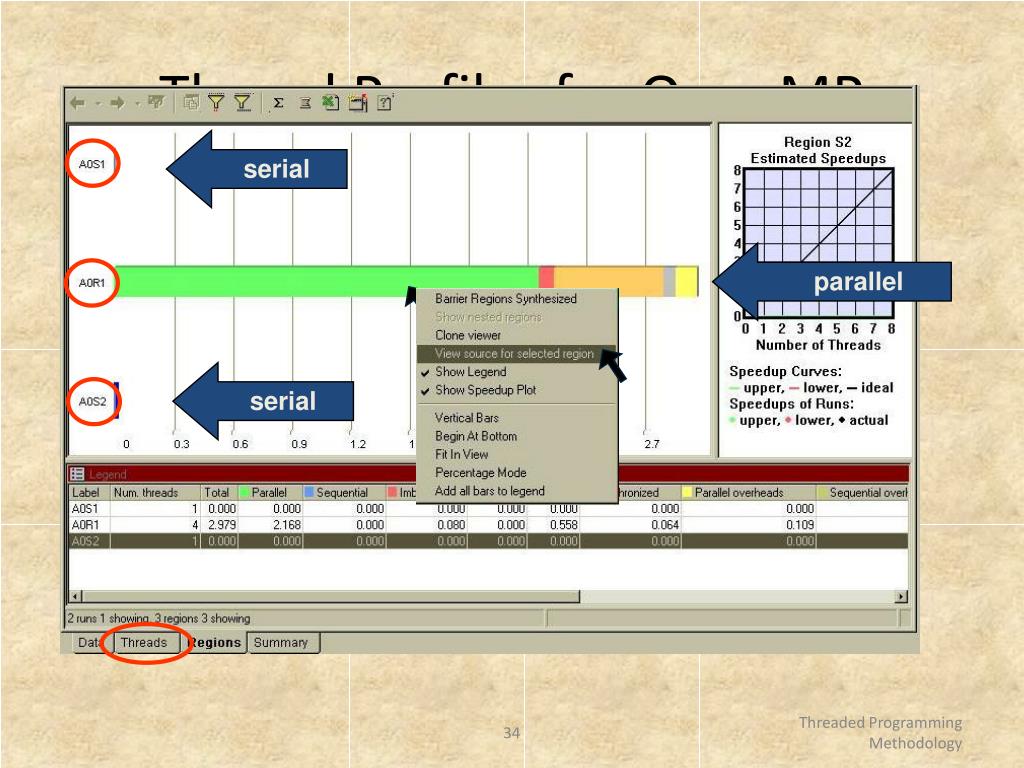Open the forward arrow history dropdown
Viewport: 1024px width, 768px height.
pyautogui.click(x=137, y=103)
